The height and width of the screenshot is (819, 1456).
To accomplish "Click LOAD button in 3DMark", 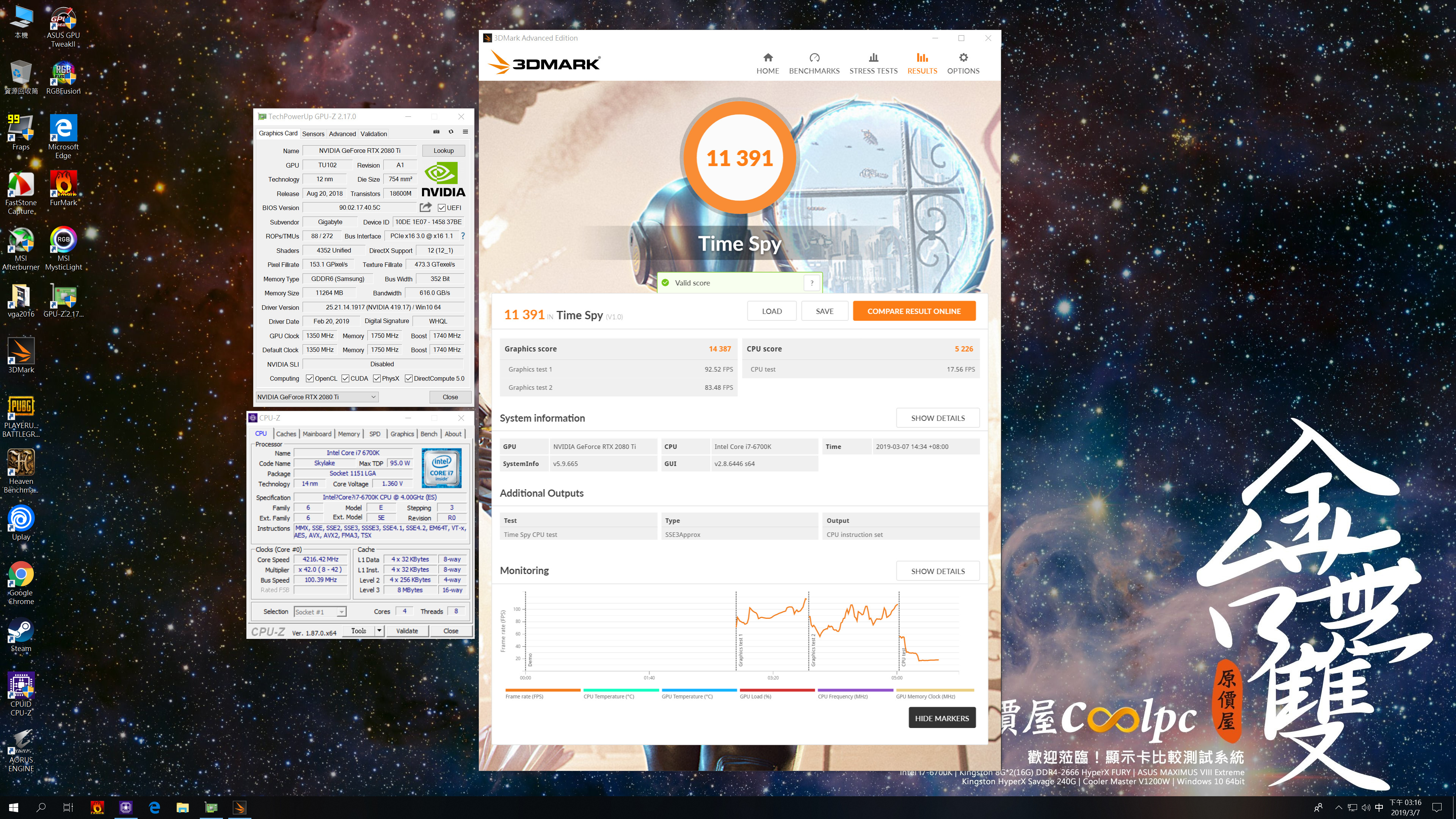I will pyautogui.click(x=772, y=311).
